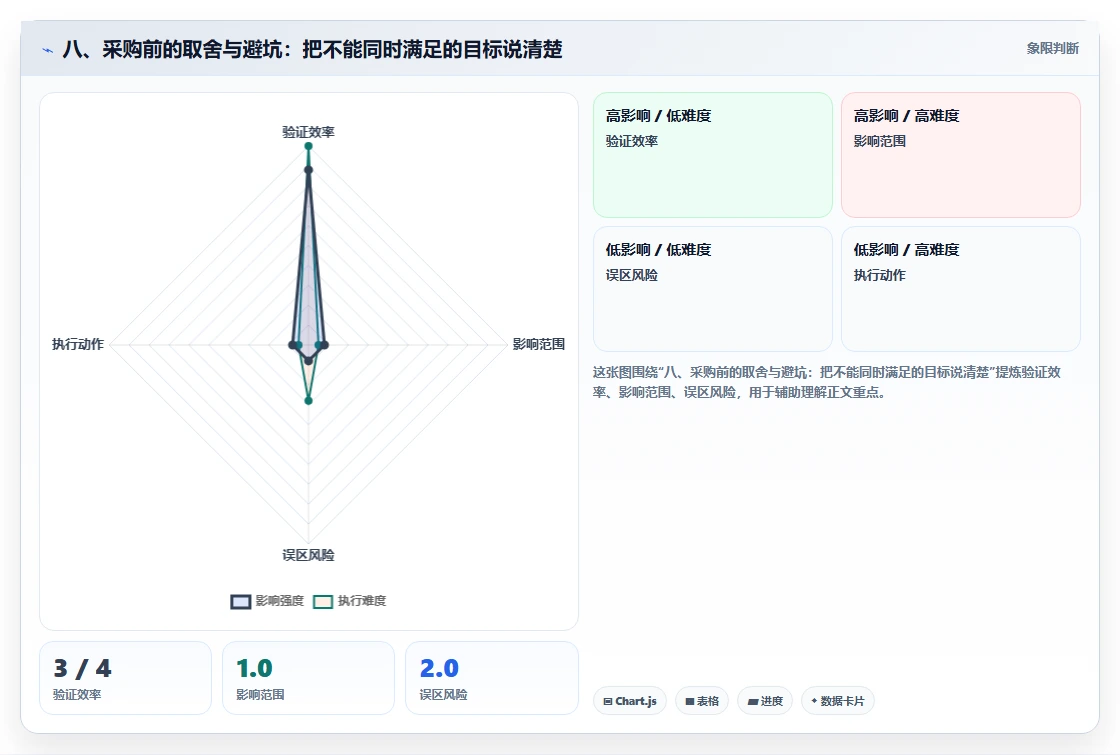Click 影响范围 text in red quadrant card
Screen dimensions: 1120x755
pyautogui.click(x=879, y=141)
